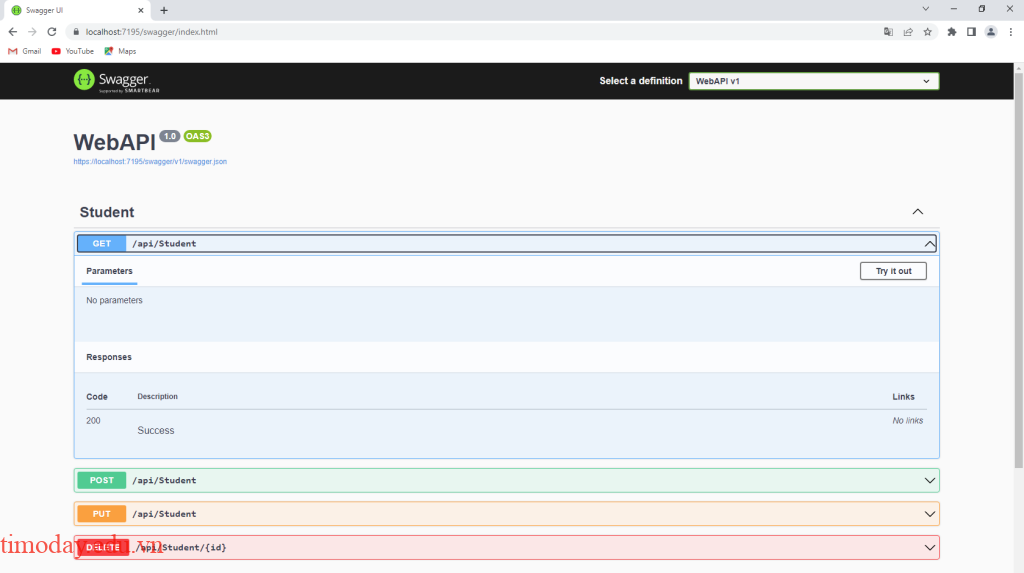Click the 'Try it out' button
Image resolution: width=1024 pixels, height=573 pixels.
pyautogui.click(x=893, y=271)
